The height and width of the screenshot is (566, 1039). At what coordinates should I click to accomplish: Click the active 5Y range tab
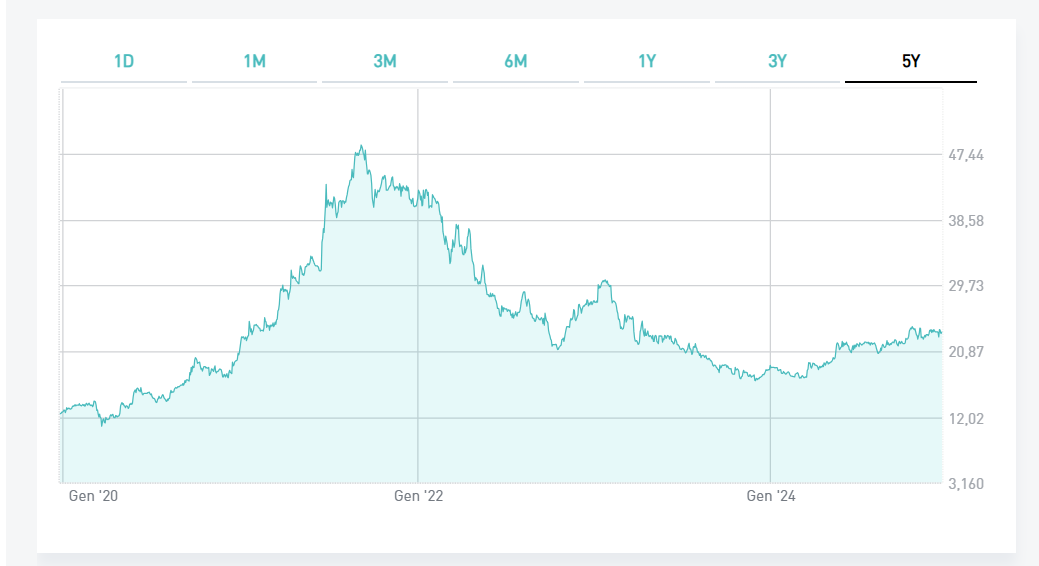[x=910, y=62]
